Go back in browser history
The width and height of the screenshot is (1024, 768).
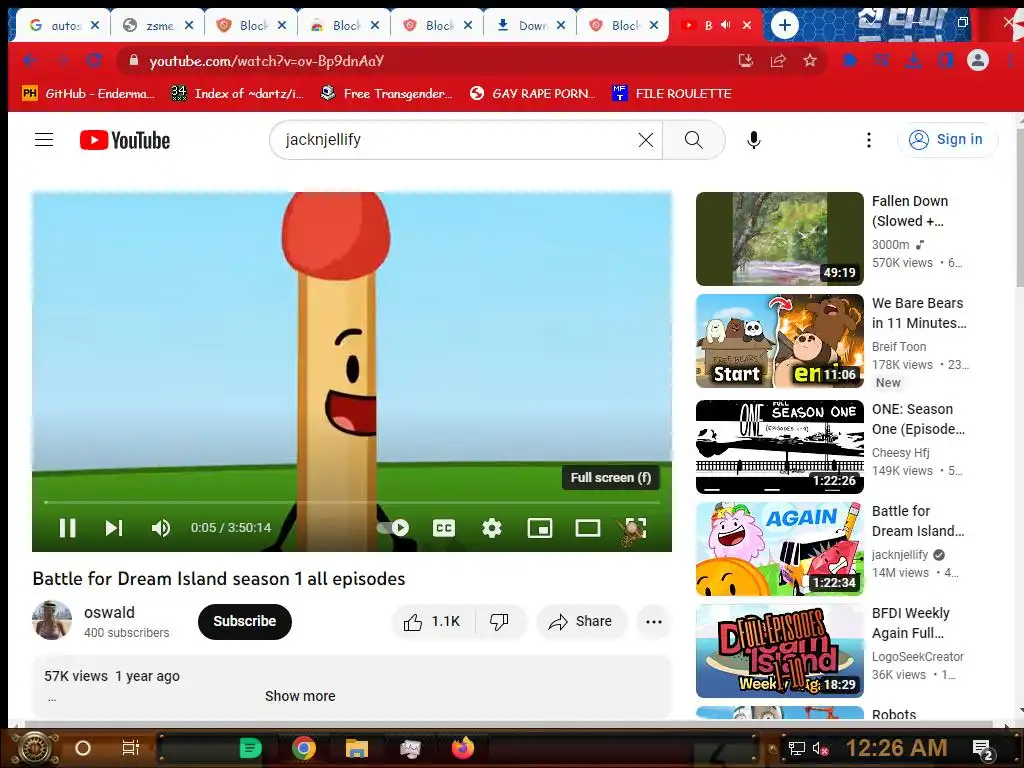pyautogui.click(x=30, y=61)
